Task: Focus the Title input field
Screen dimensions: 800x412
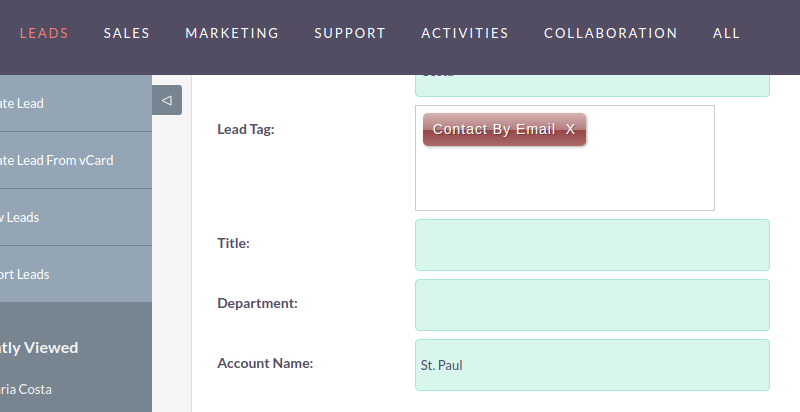Action: coord(592,245)
